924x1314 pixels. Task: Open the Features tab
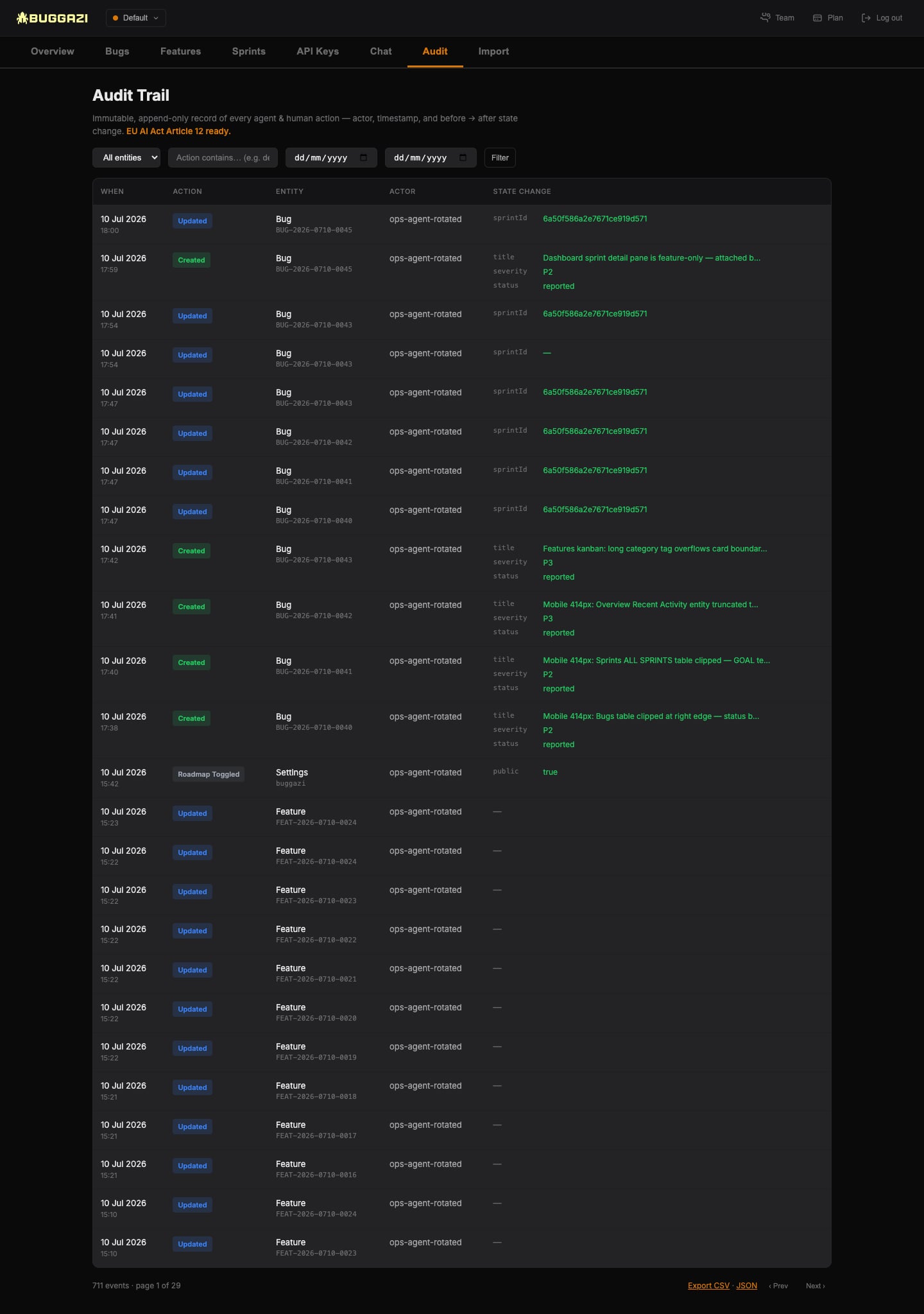181,51
